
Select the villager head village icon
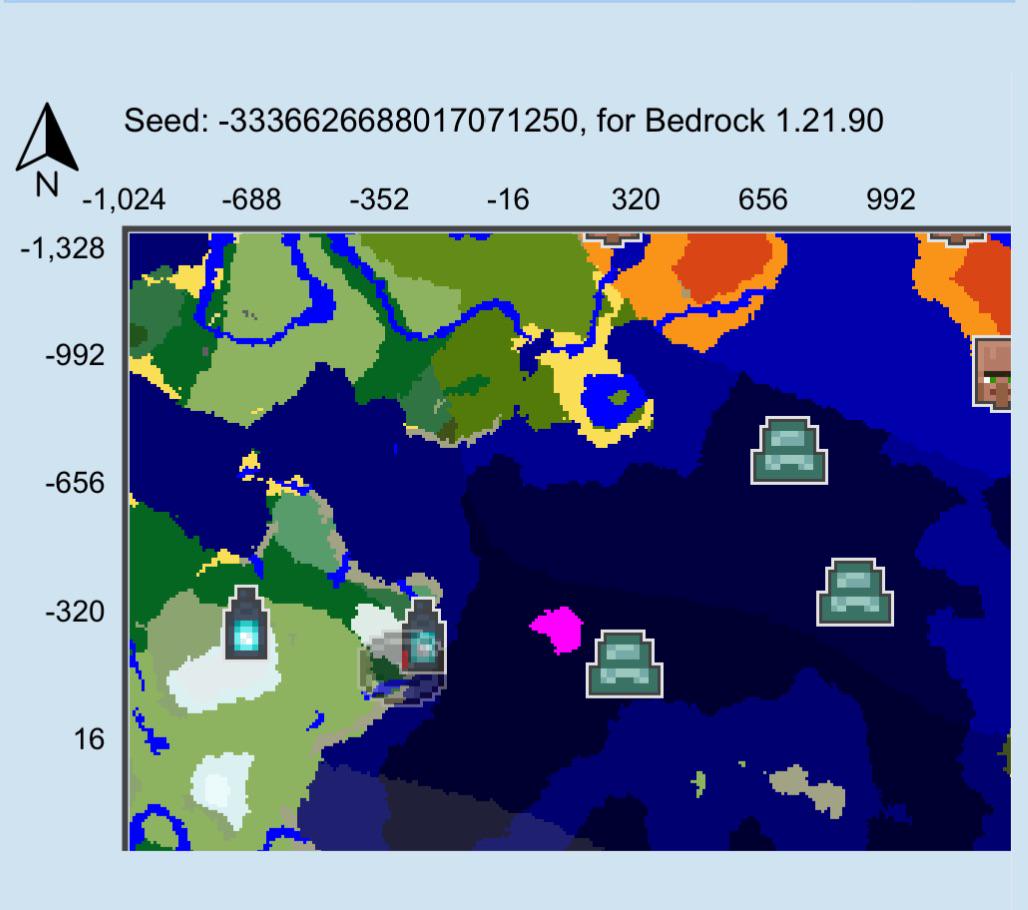tap(991, 374)
